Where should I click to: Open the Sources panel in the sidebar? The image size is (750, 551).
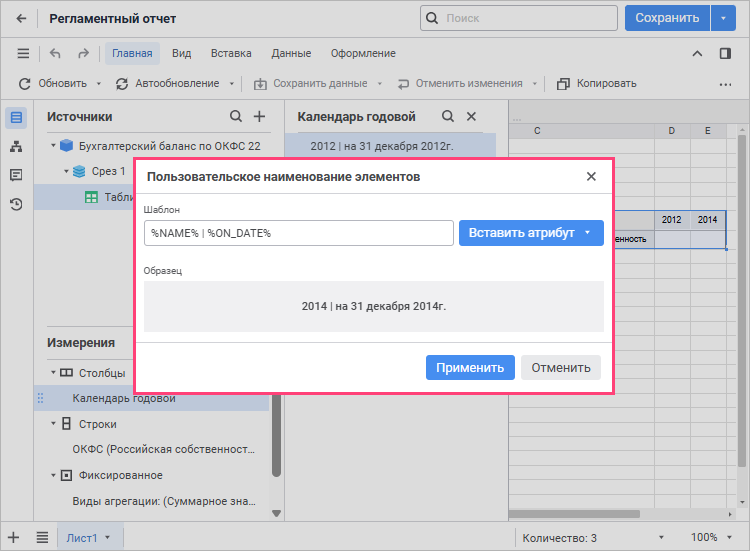point(16,117)
